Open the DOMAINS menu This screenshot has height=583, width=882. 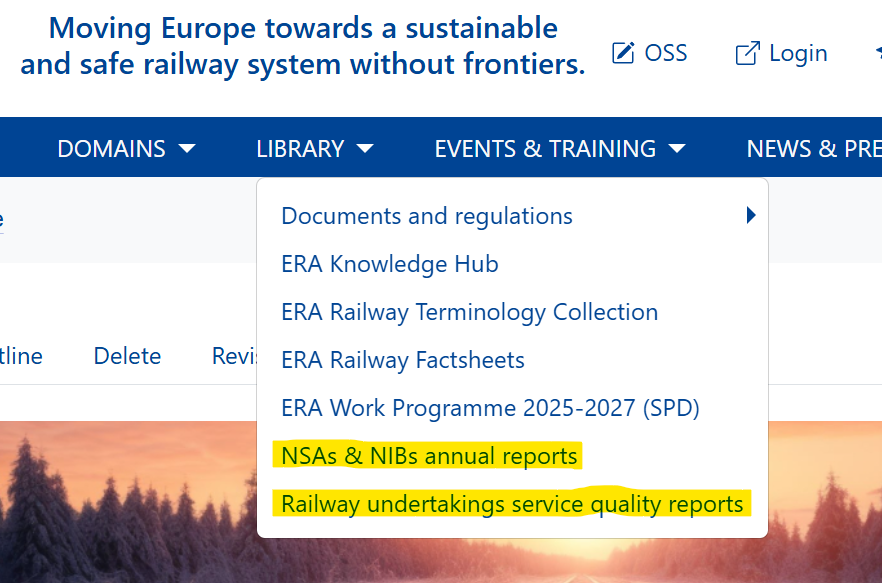tap(112, 149)
